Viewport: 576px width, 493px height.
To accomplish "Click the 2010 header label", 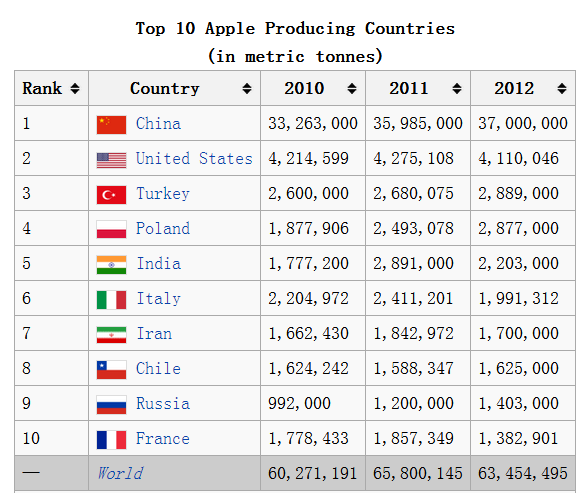I will click(x=304, y=89).
